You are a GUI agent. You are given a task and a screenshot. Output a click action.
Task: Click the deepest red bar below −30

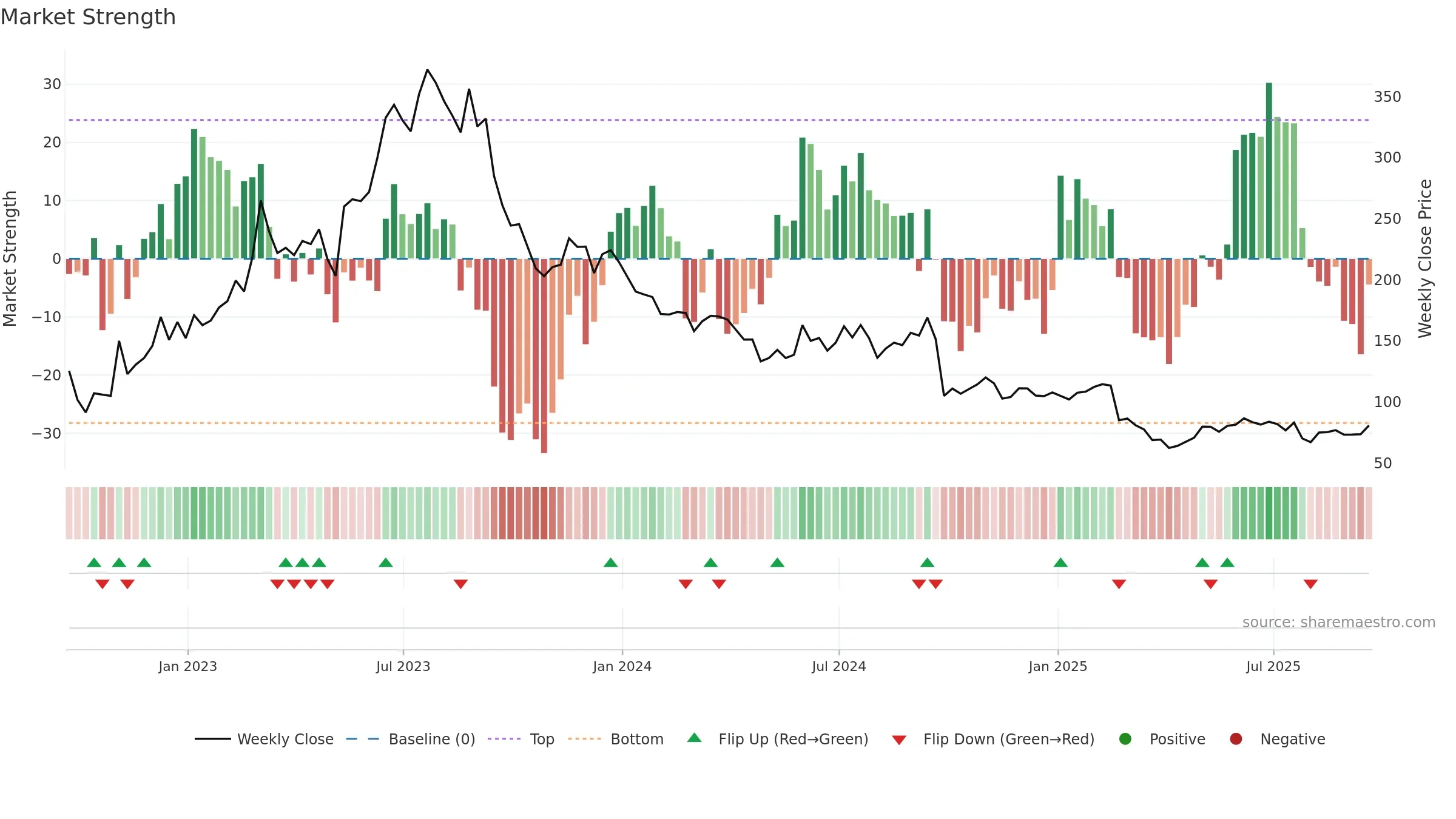(x=544, y=356)
